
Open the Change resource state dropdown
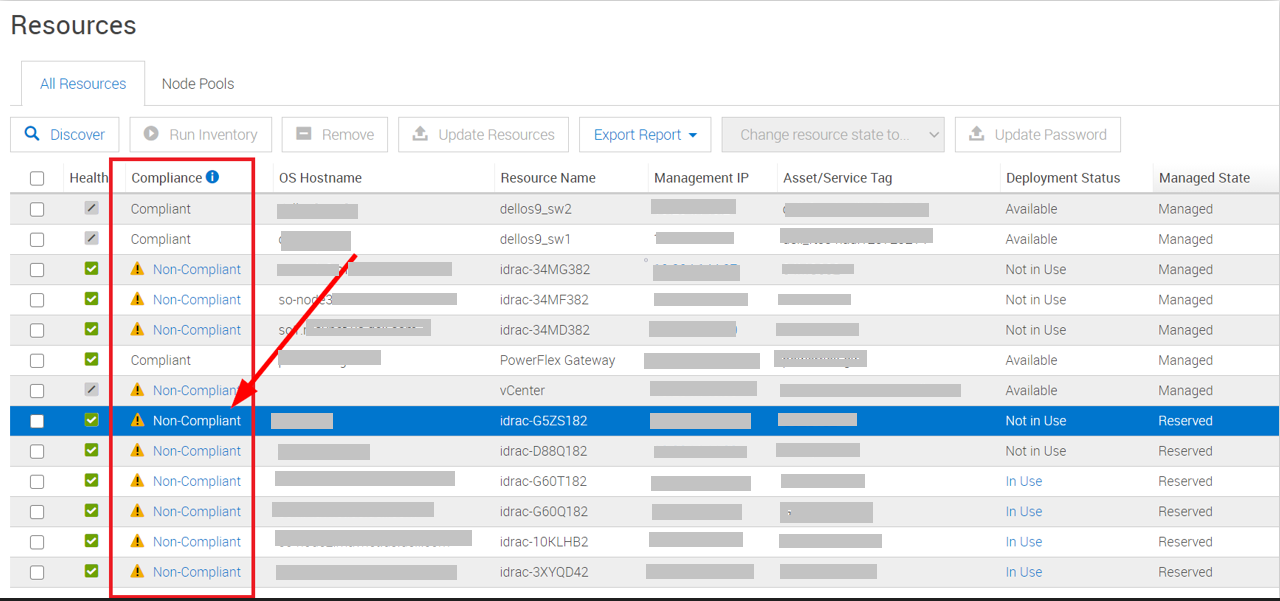pos(832,134)
